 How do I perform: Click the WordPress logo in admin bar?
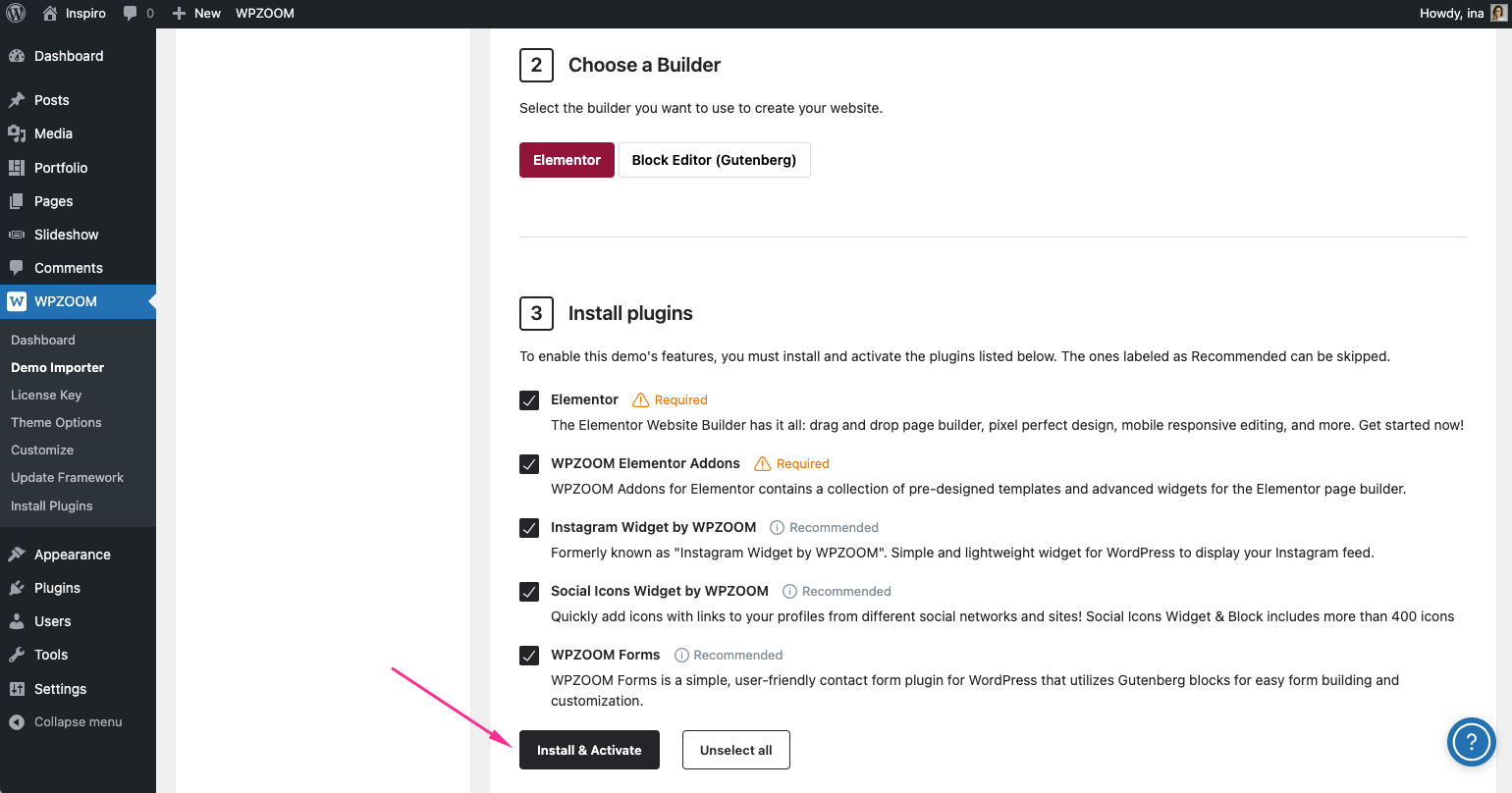click(x=16, y=14)
